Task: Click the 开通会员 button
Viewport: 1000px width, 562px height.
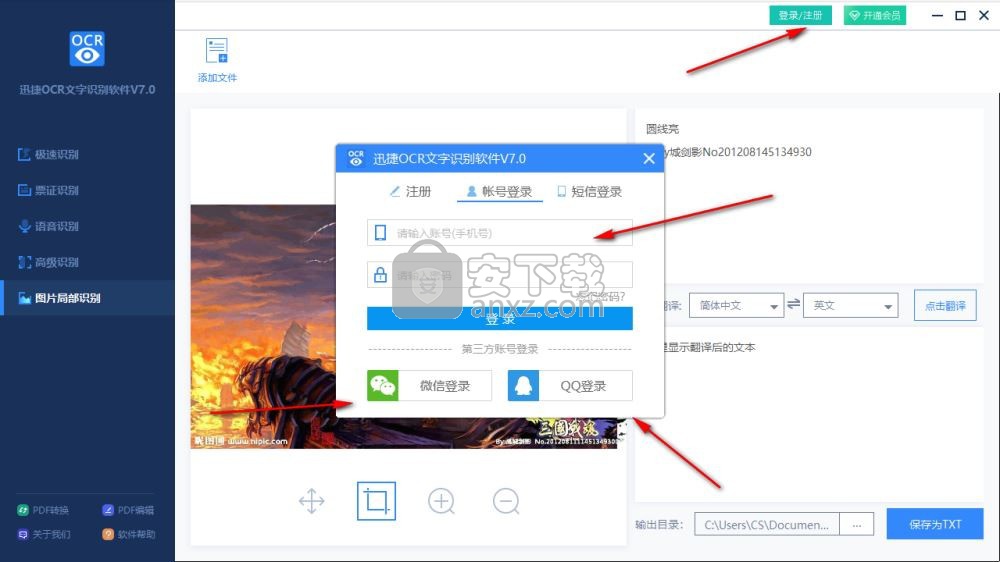Action: point(875,15)
